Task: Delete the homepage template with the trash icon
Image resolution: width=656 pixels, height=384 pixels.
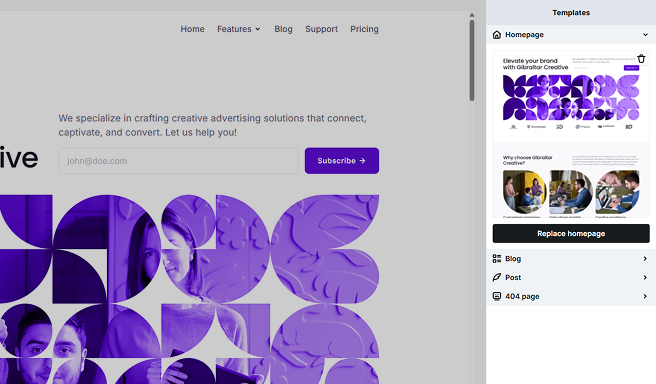Action: 641,59
